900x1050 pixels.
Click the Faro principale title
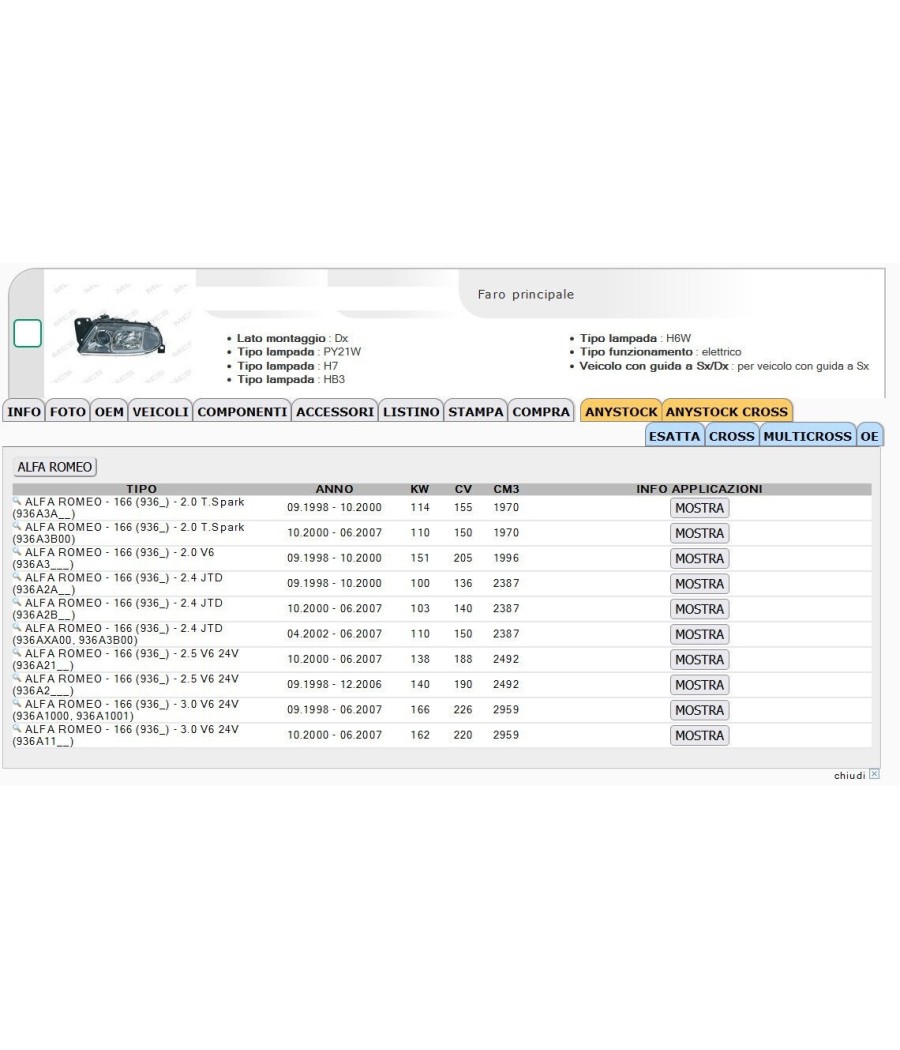[526, 294]
